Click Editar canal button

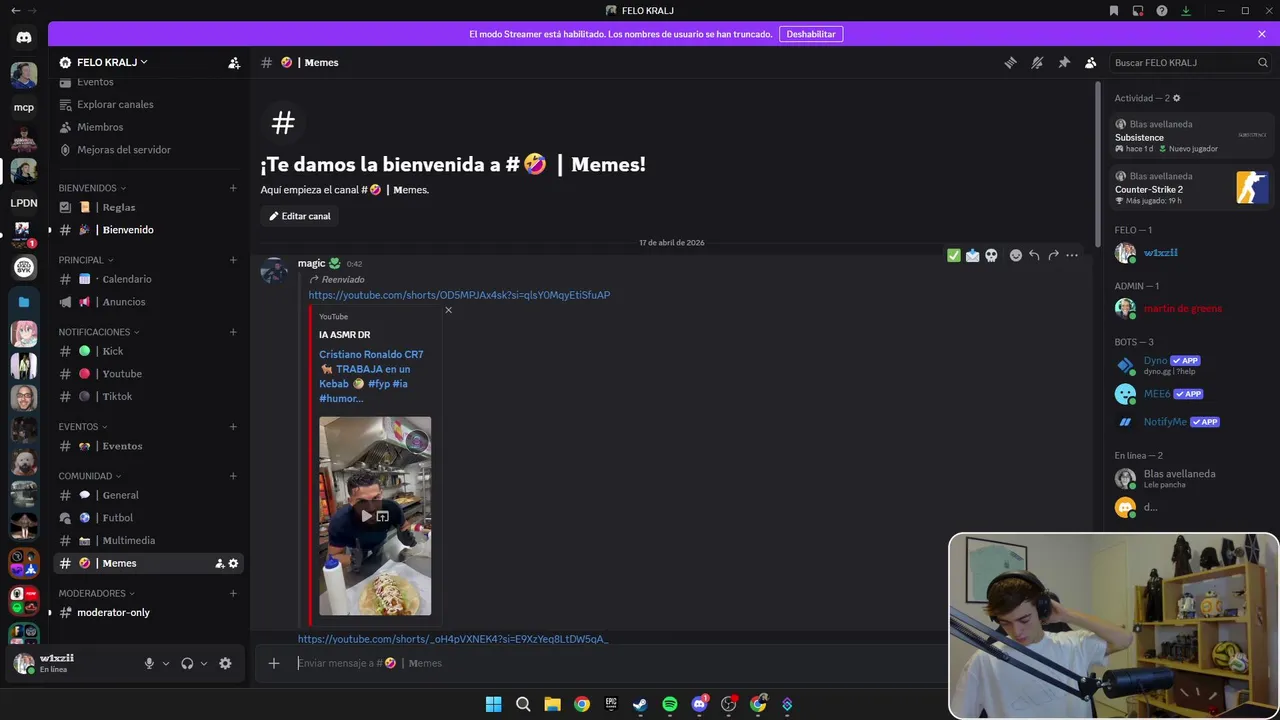(300, 216)
